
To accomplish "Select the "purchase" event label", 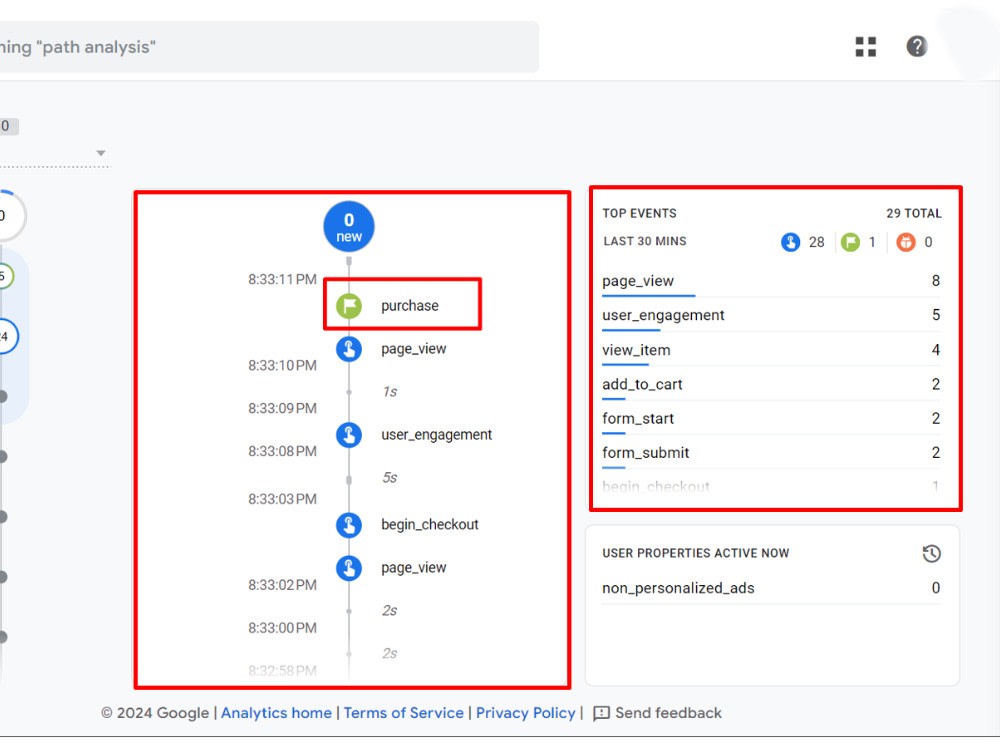I will pos(409,305).
